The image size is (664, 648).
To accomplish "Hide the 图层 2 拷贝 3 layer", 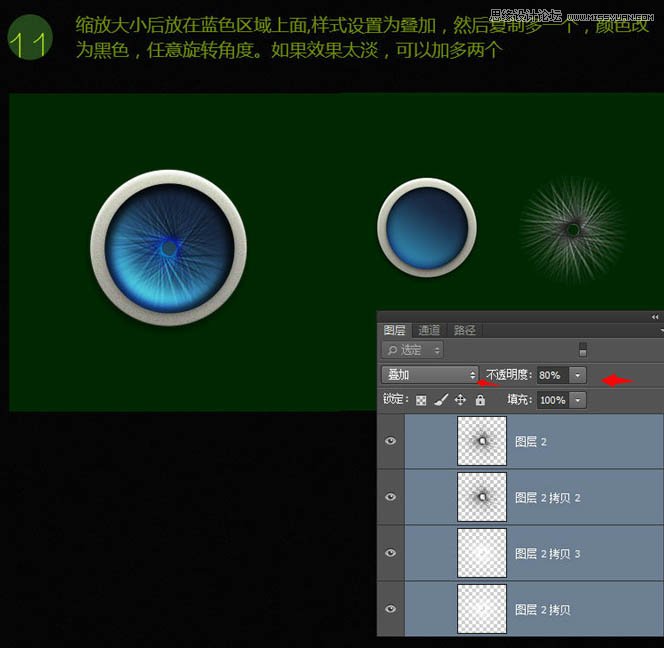I will pos(390,553).
